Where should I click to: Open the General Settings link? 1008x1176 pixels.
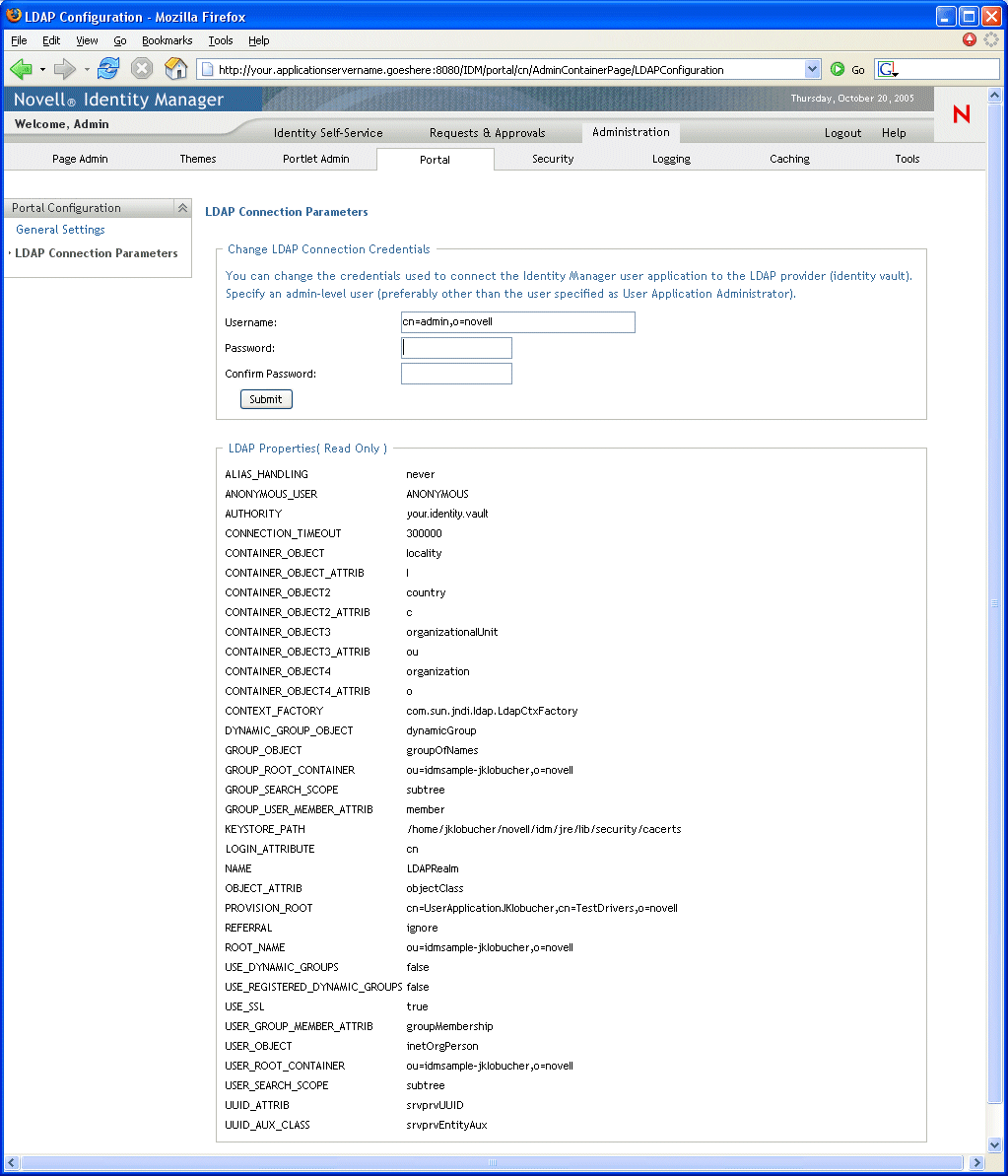click(x=61, y=230)
